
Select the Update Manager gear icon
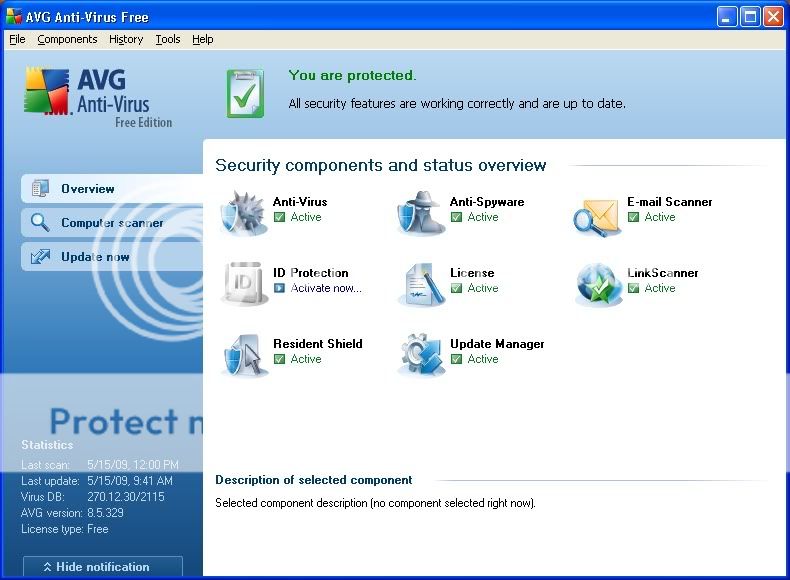[421, 355]
